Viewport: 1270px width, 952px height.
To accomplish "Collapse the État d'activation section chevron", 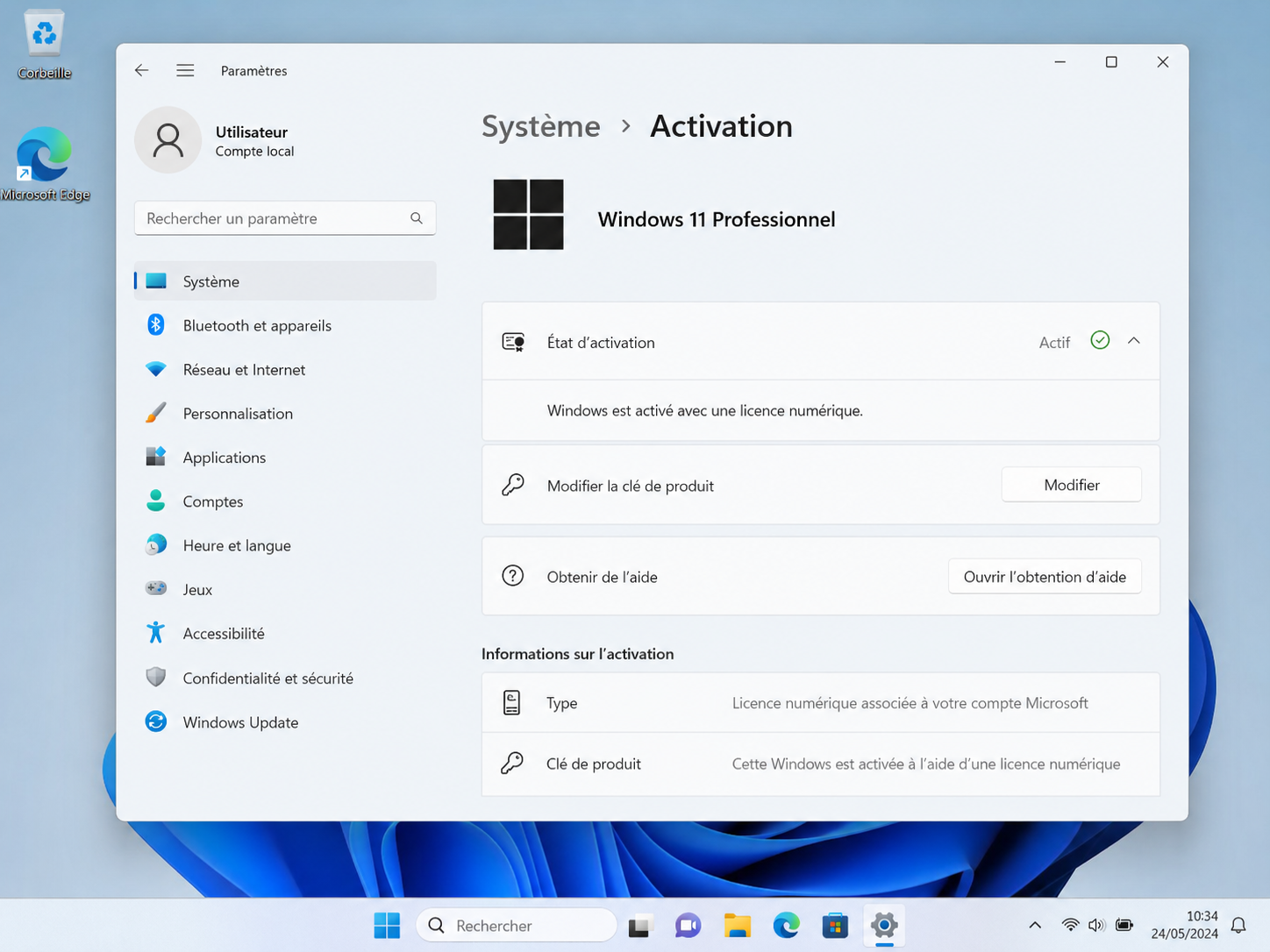I will point(1134,341).
